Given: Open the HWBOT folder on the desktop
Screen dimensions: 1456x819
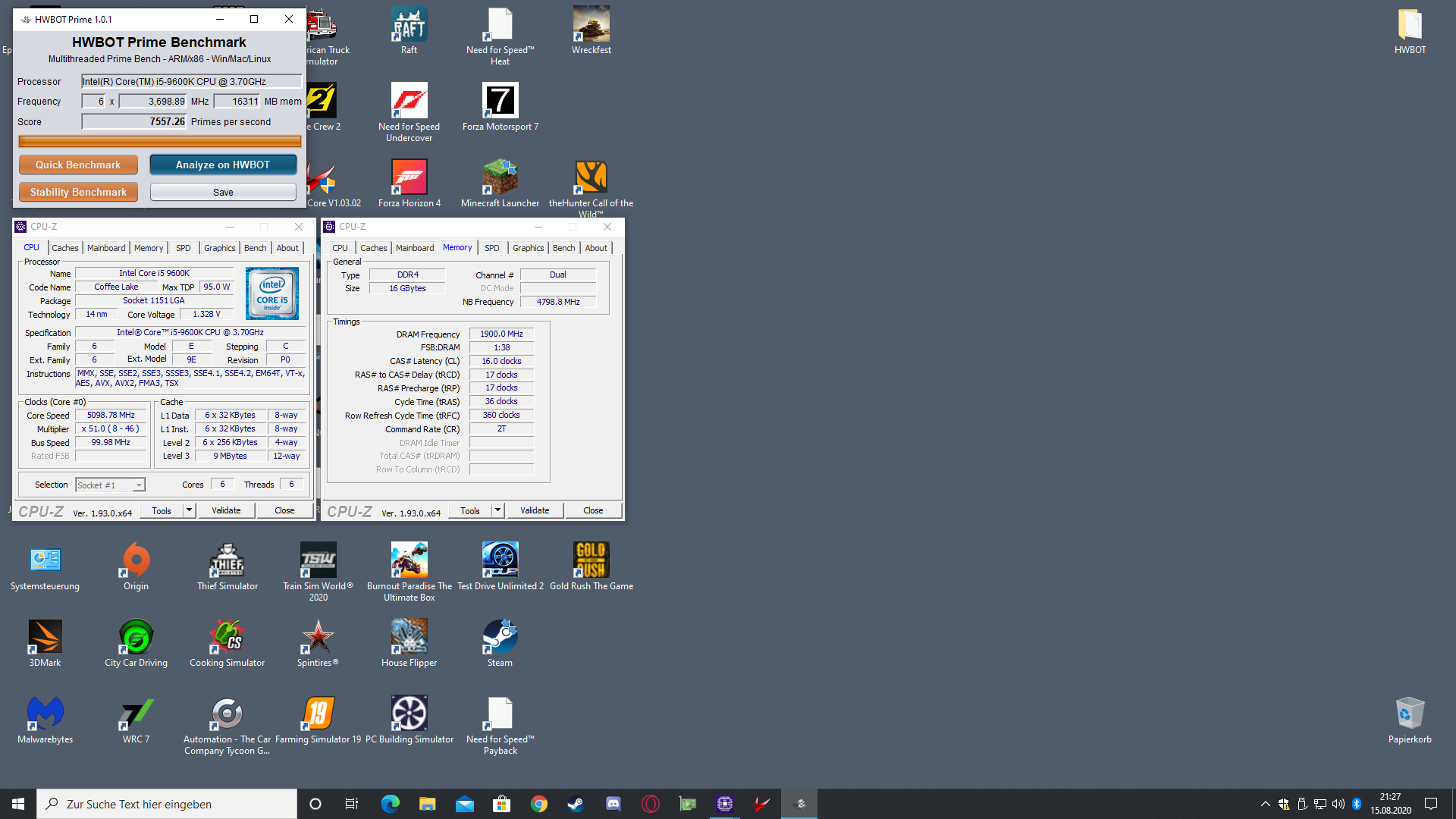Looking at the screenshot, I should (1410, 30).
